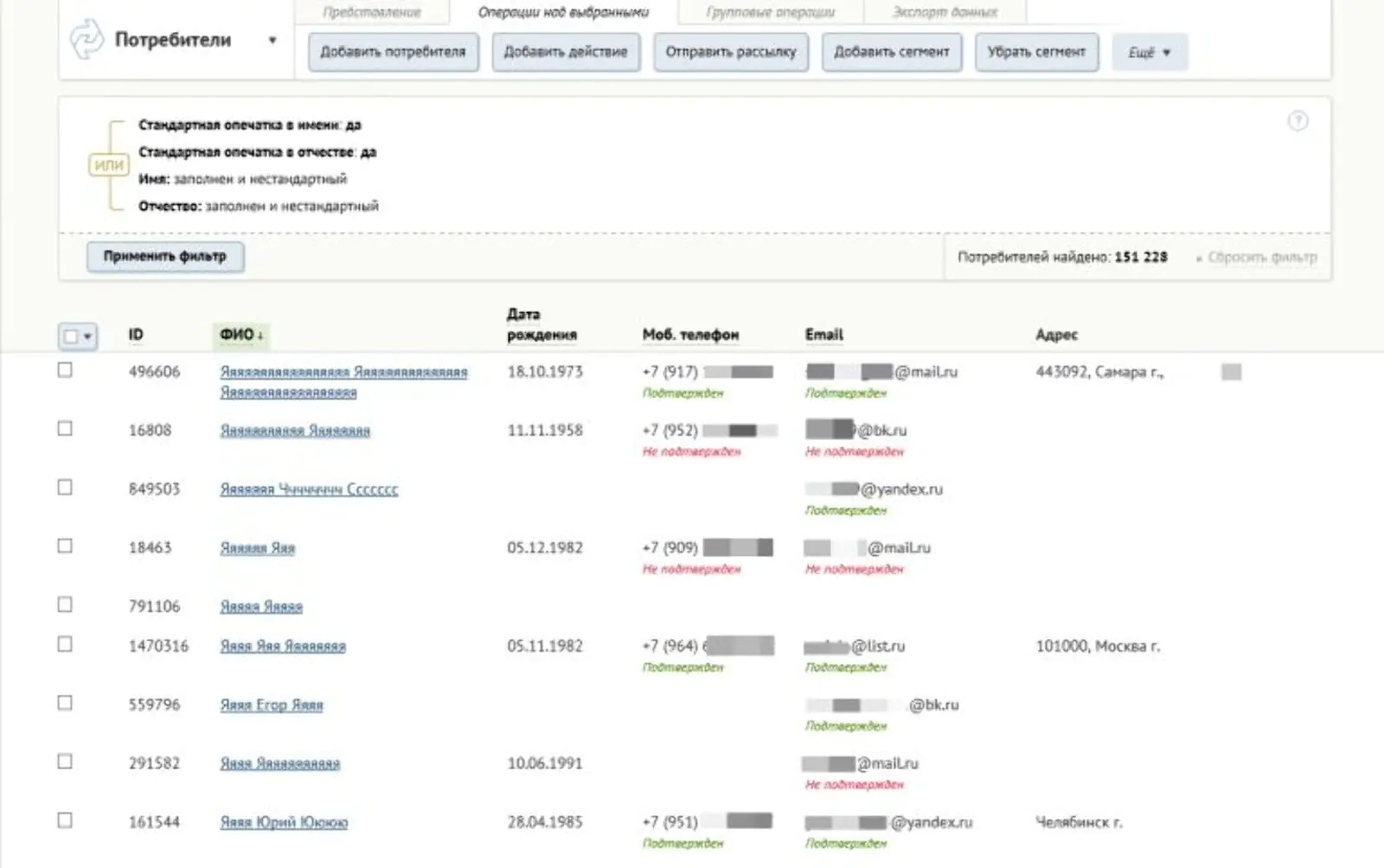Click birth date 10.06.1991
Image resolution: width=1384 pixels, height=868 pixels.
(x=545, y=763)
